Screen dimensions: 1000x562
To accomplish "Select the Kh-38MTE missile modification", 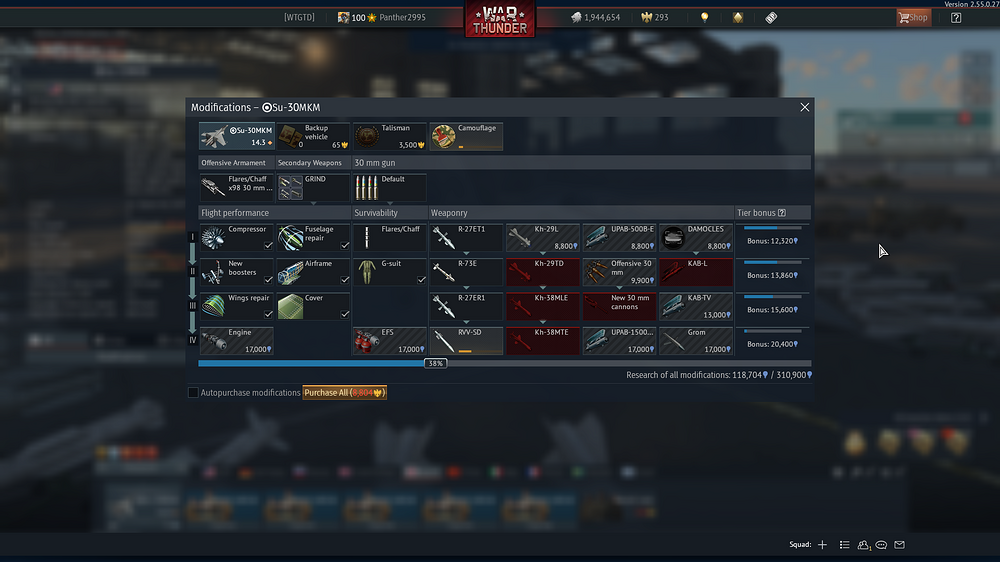I will click(x=543, y=341).
